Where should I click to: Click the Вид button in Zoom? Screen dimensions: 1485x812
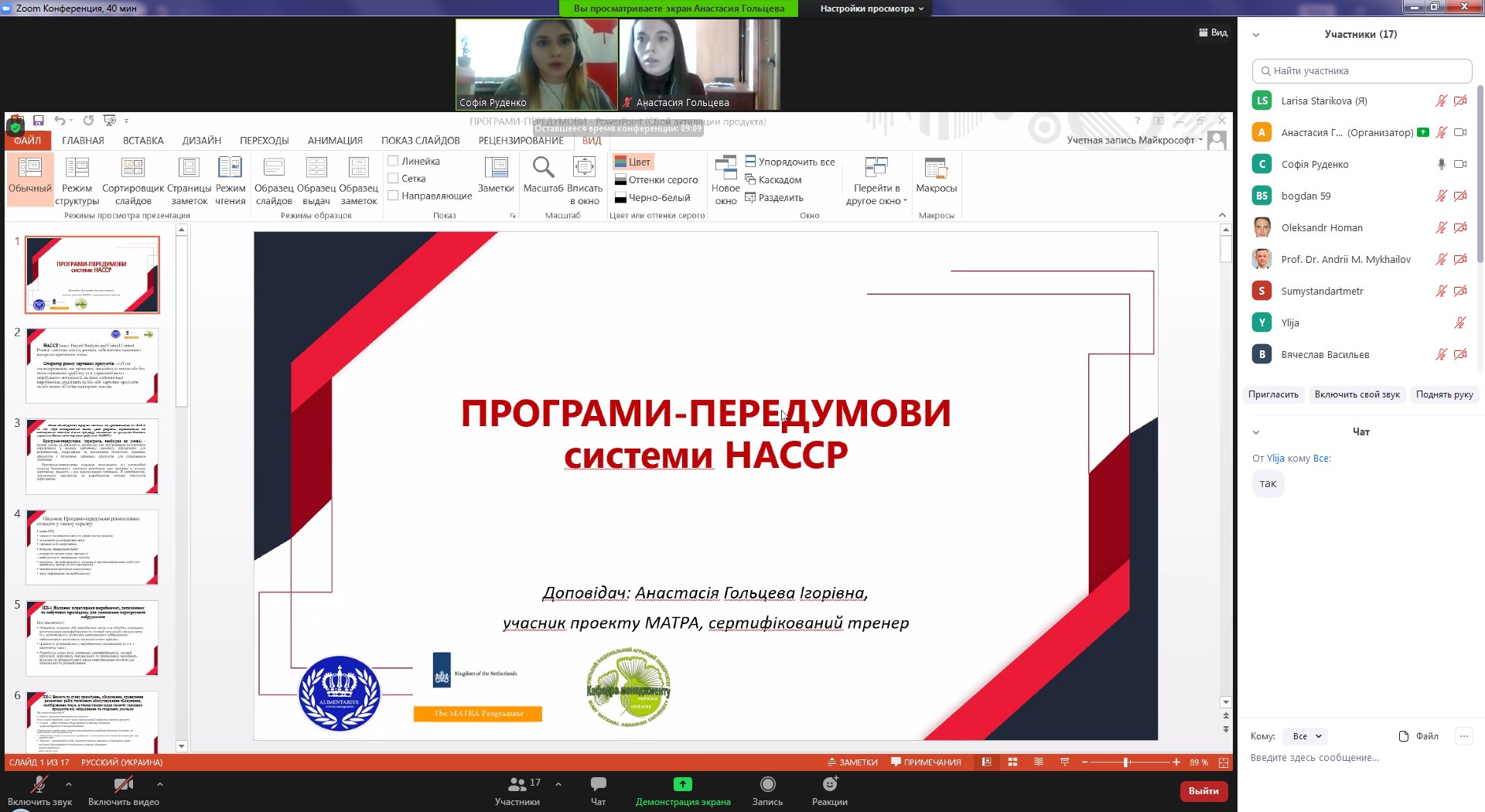coord(1213,32)
